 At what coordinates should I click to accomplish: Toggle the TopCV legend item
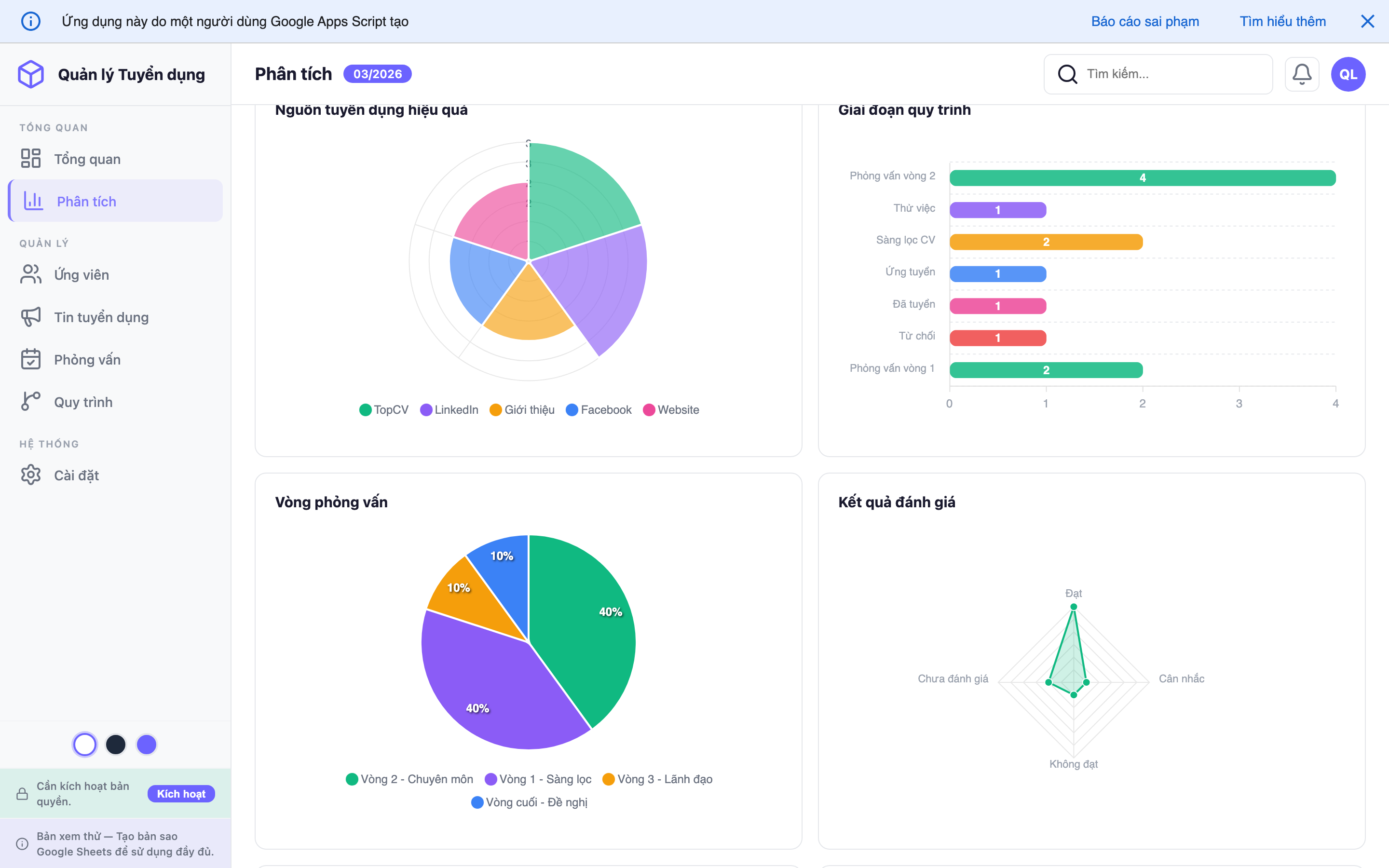tap(384, 410)
